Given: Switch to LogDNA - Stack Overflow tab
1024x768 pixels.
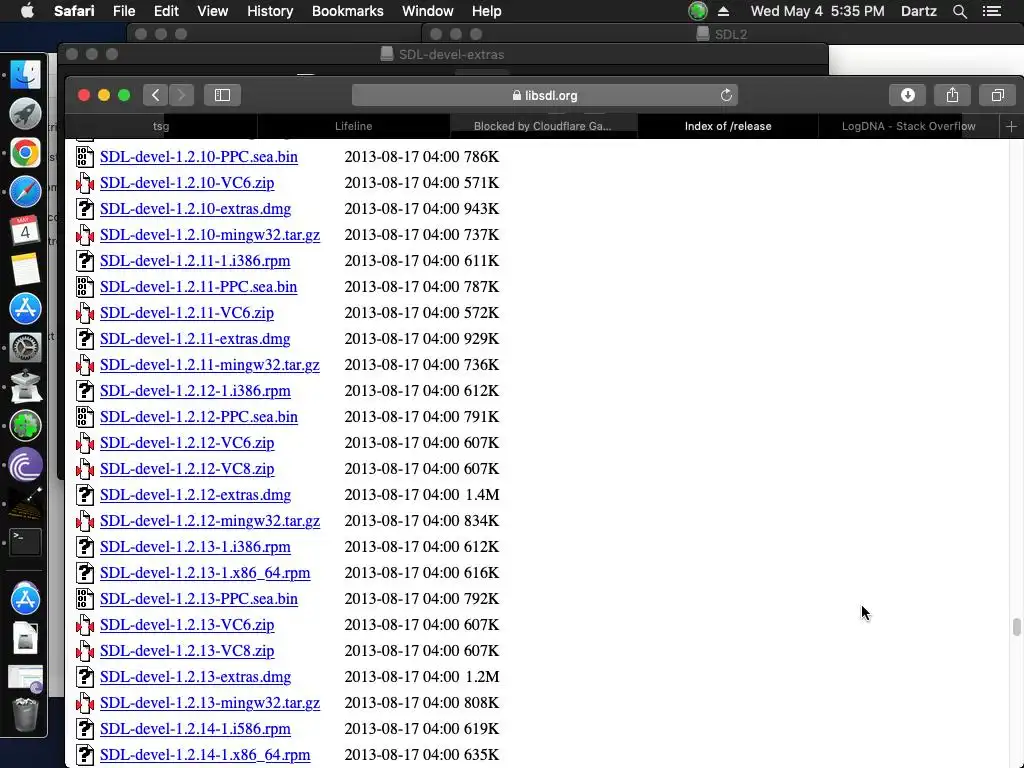Looking at the screenshot, I should [908, 126].
